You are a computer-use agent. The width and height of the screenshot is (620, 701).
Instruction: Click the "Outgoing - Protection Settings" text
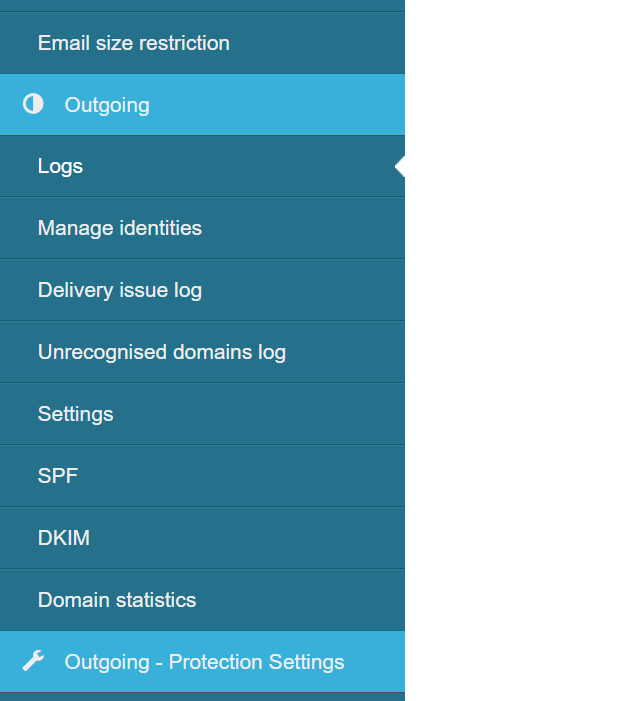[x=204, y=662]
